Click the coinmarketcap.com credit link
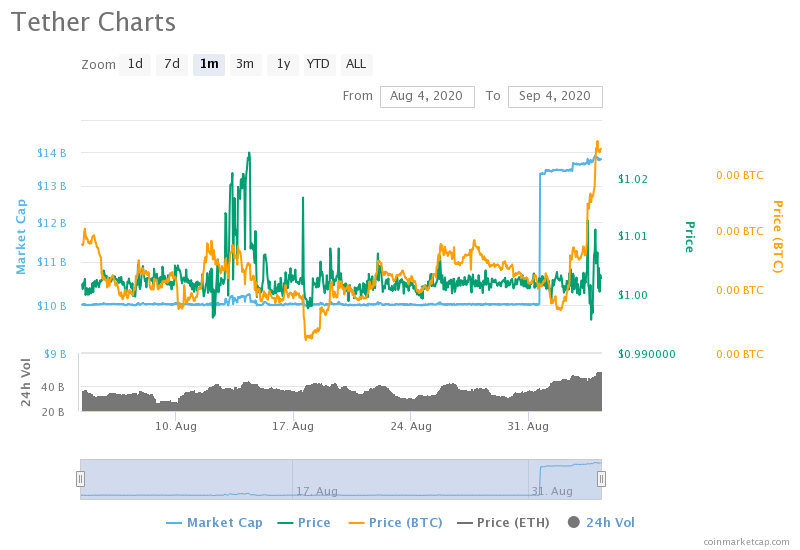Image resolution: width=800 pixels, height=550 pixels. pos(746,541)
